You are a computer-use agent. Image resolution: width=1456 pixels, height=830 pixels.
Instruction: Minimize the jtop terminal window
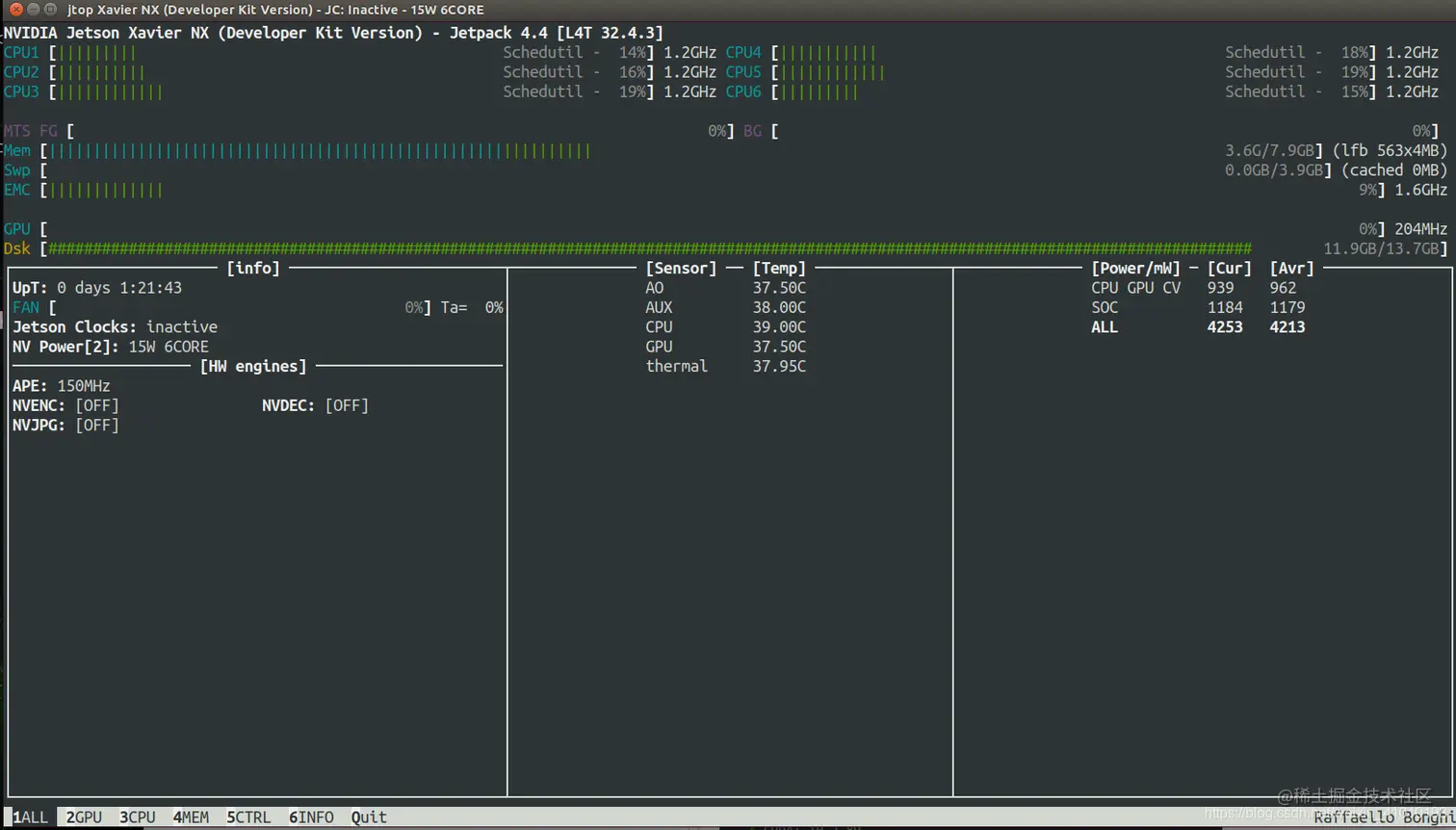pyautogui.click(x=34, y=9)
